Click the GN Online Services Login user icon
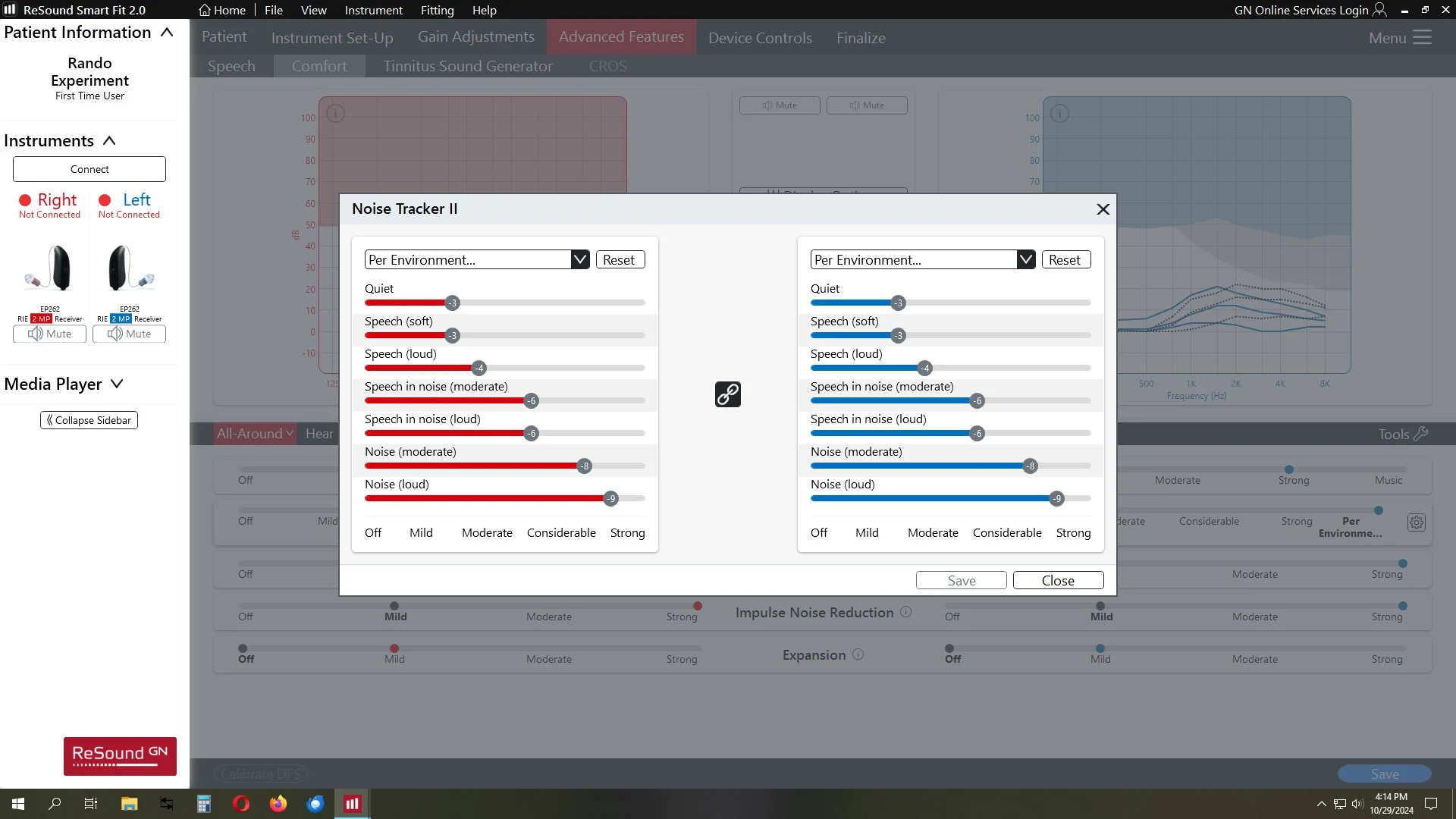 point(1379,10)
